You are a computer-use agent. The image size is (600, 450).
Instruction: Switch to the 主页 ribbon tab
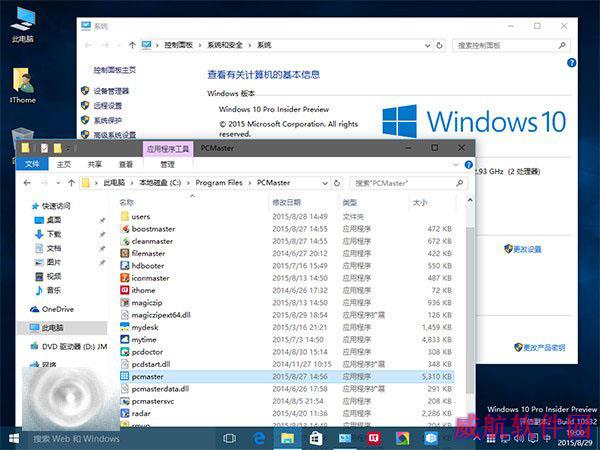pyautogui.click(x=64, y=165)
